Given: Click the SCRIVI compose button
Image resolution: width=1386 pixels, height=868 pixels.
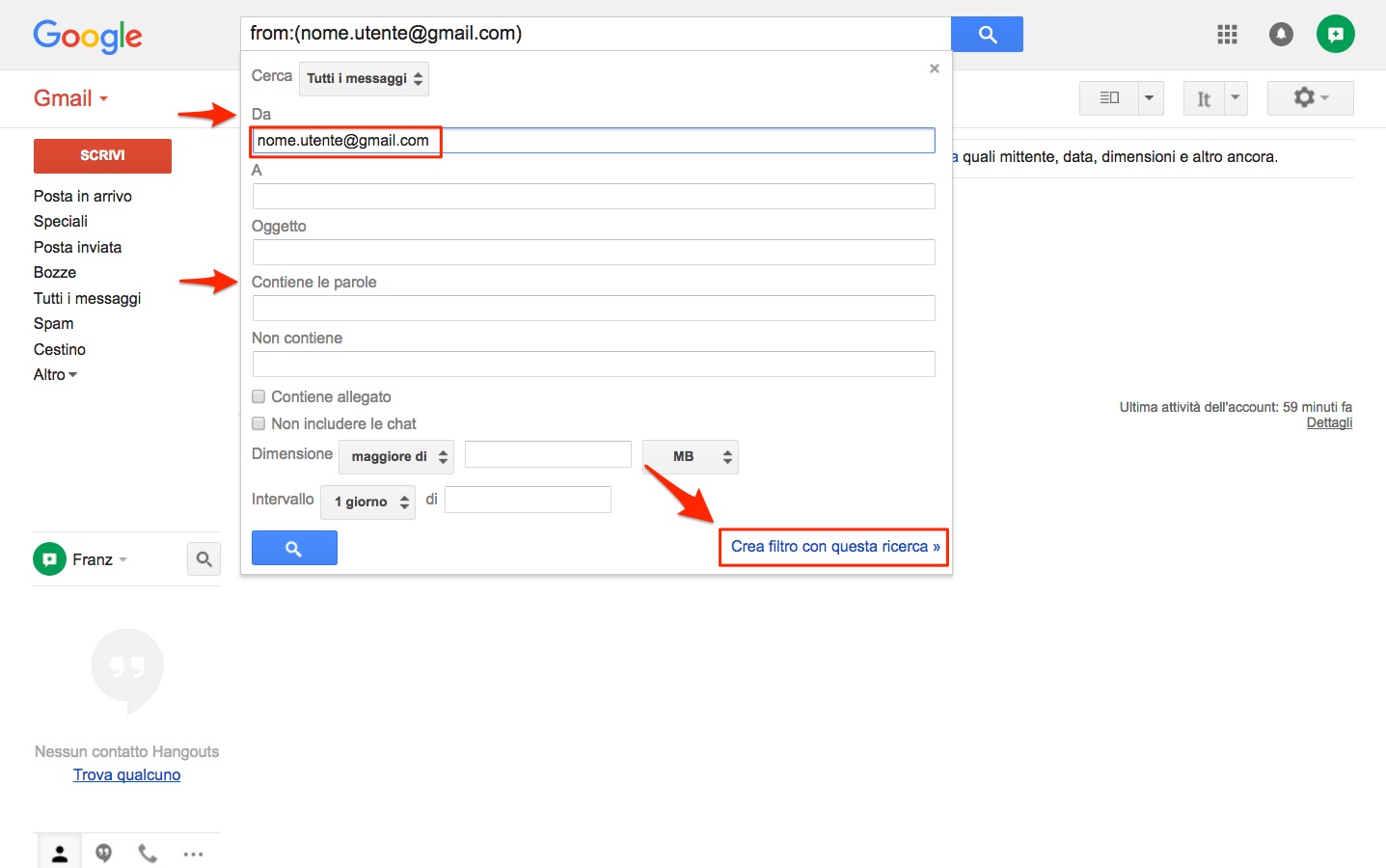Looking at the screenshot, I should pos(102,155).
